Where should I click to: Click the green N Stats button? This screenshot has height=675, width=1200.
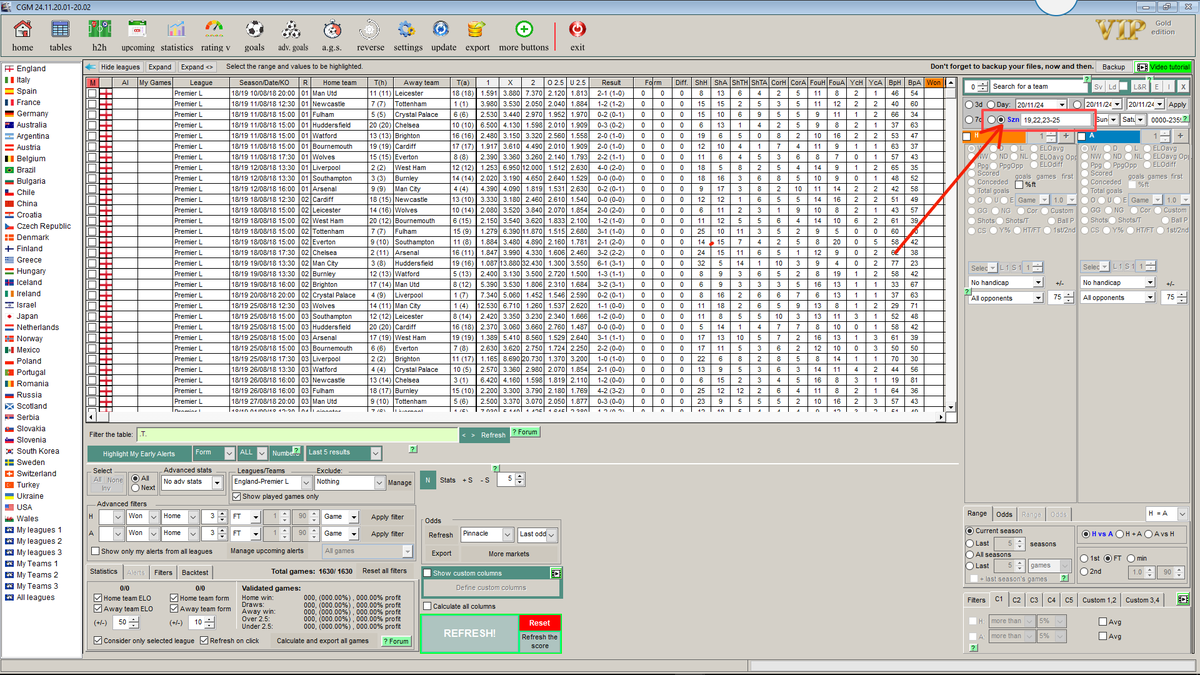coord(428,480)
